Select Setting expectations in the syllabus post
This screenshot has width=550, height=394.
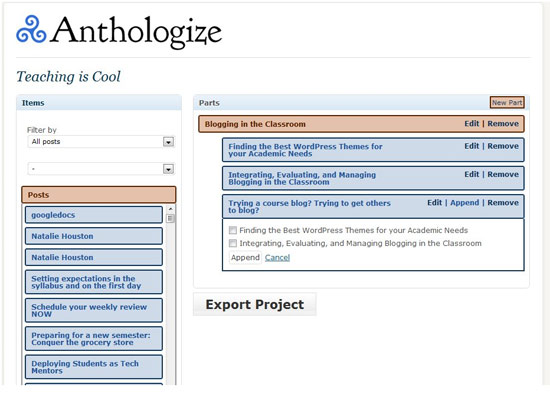94,282
